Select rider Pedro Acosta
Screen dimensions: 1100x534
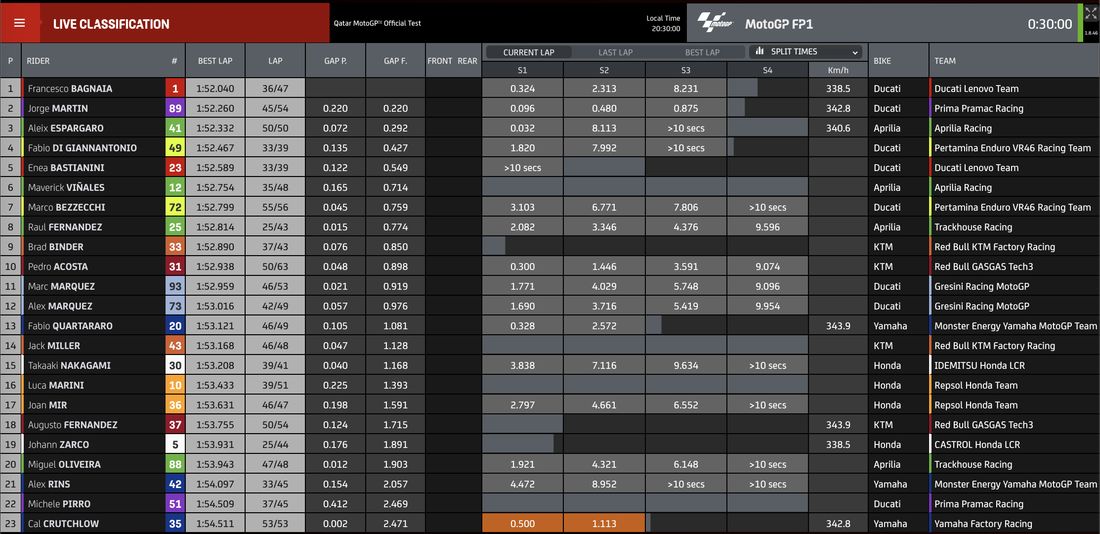click(x=58, y=267)
